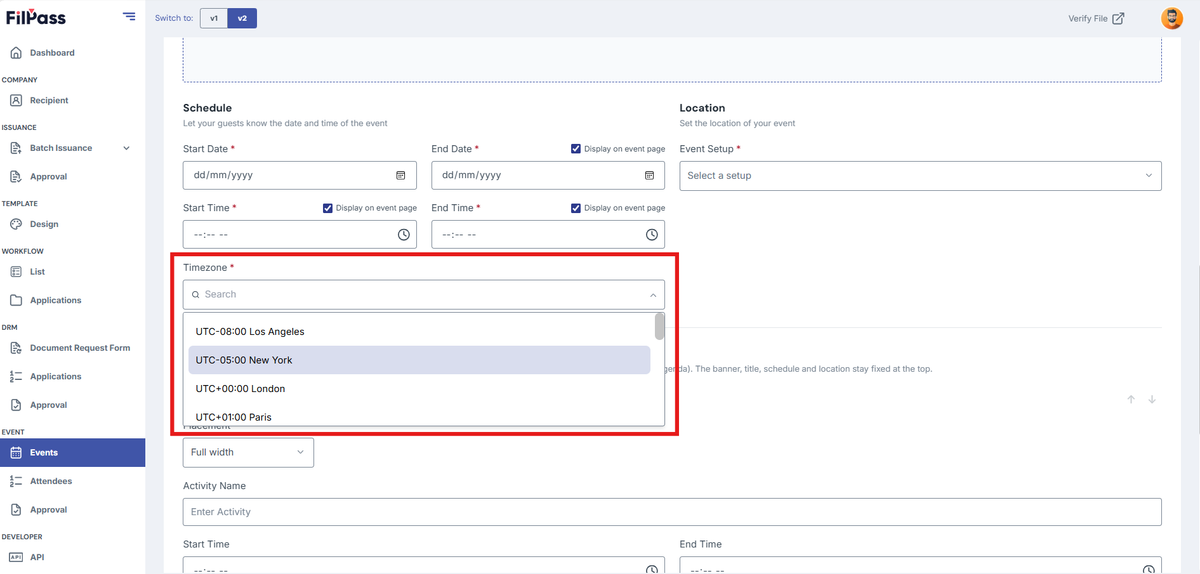Collapse the Timezone dropdown chevron
The image size is (1200, 574).
click(653, 295)
